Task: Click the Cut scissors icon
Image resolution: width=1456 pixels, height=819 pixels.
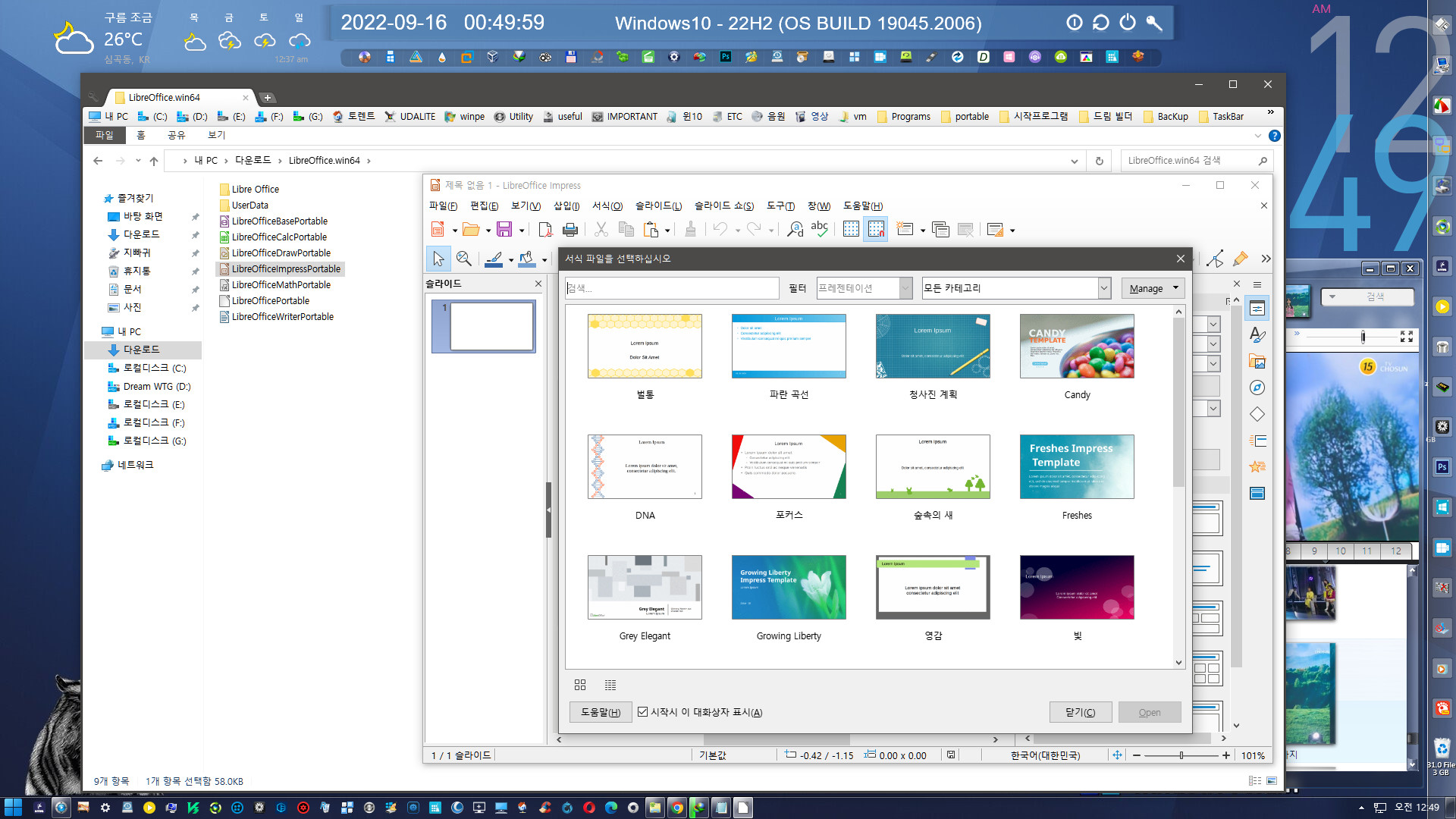Action: (x=601, y=229)
